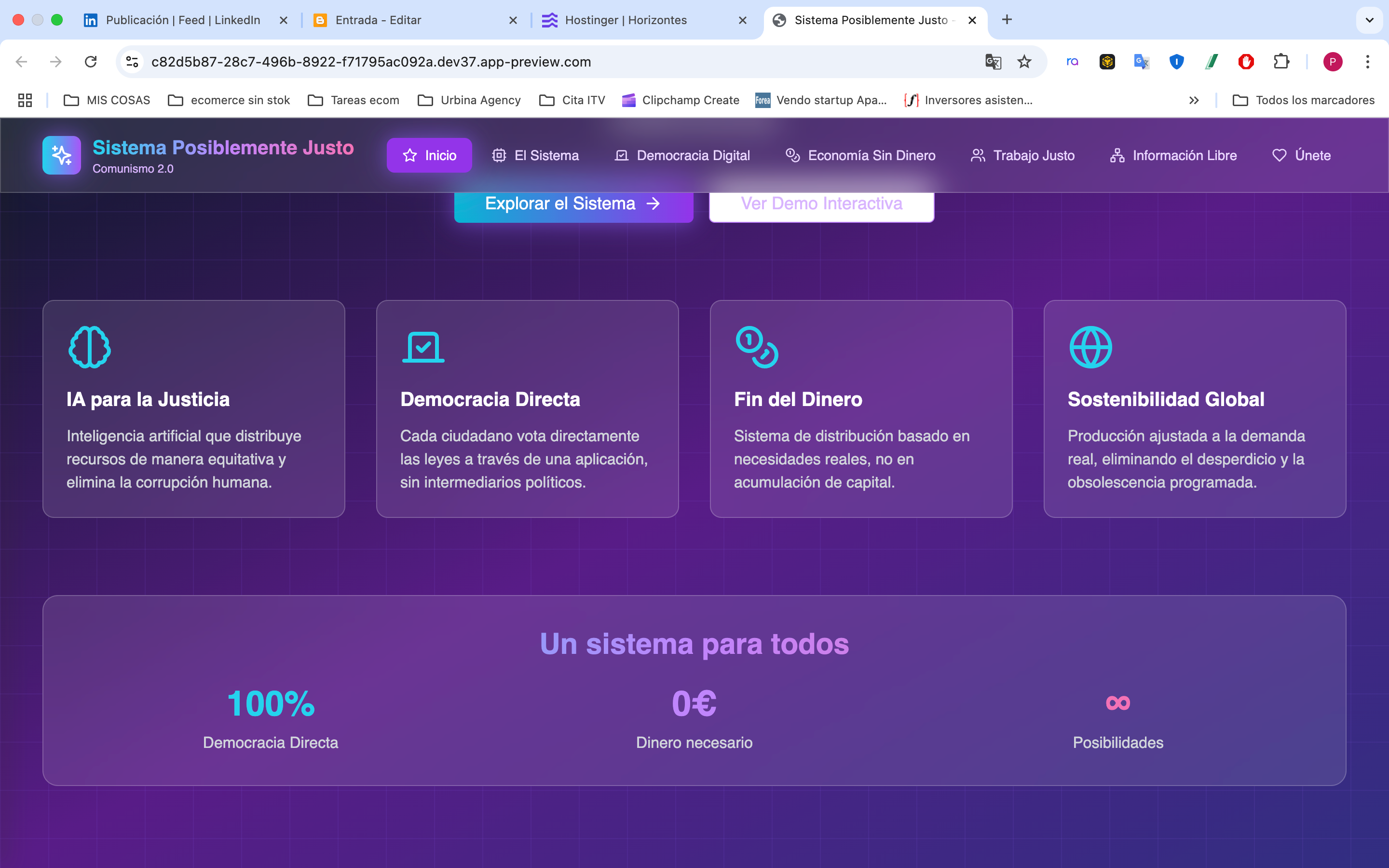Image resolution: width=1389 pixels, height=868 pixels.
Task: Click the globe icon on Sostenibilidad Global card
Action: (x=1090, y=347)
